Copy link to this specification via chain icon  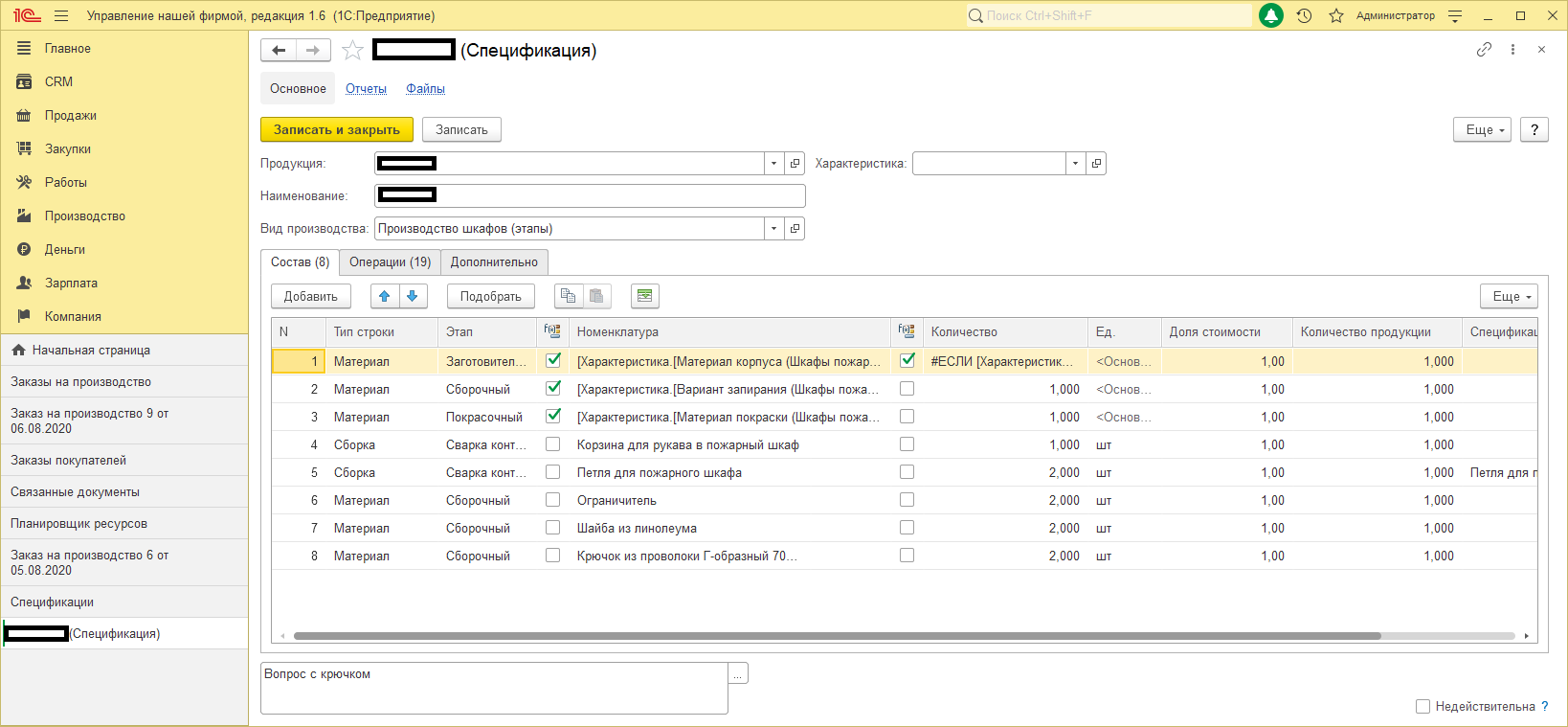pyautogui.click(x=1484, y=50)
